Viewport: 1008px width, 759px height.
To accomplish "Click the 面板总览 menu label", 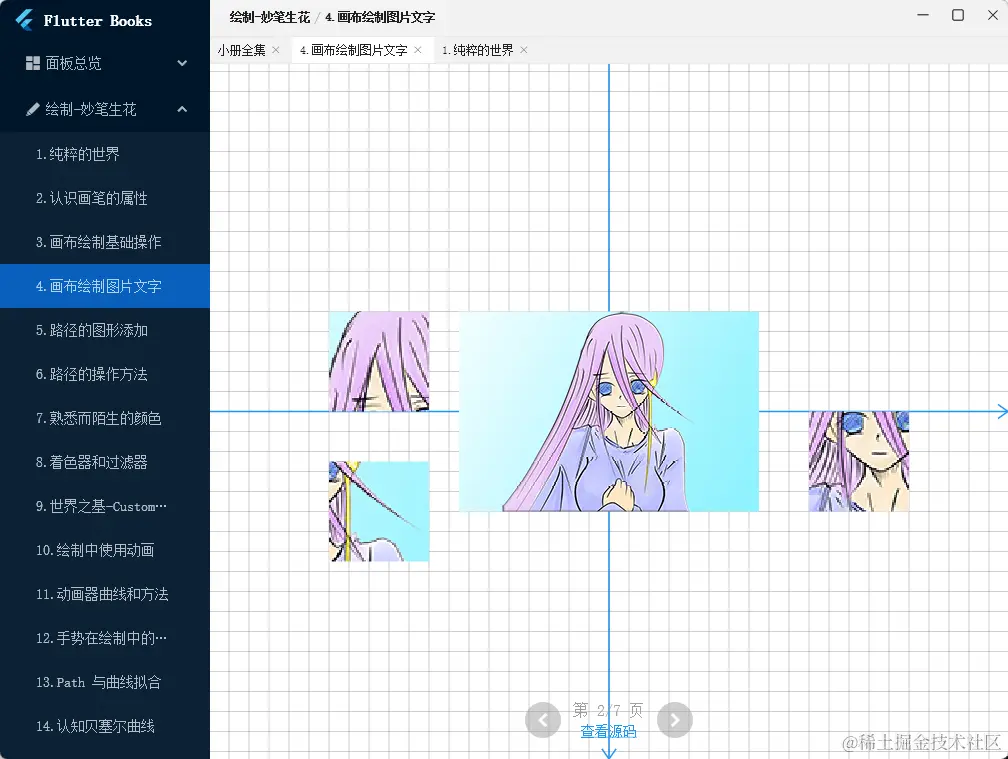I will click(x=73, y=63).
